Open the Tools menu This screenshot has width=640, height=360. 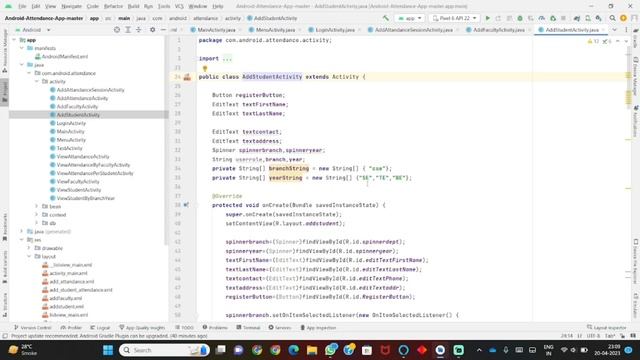[164, 6]
